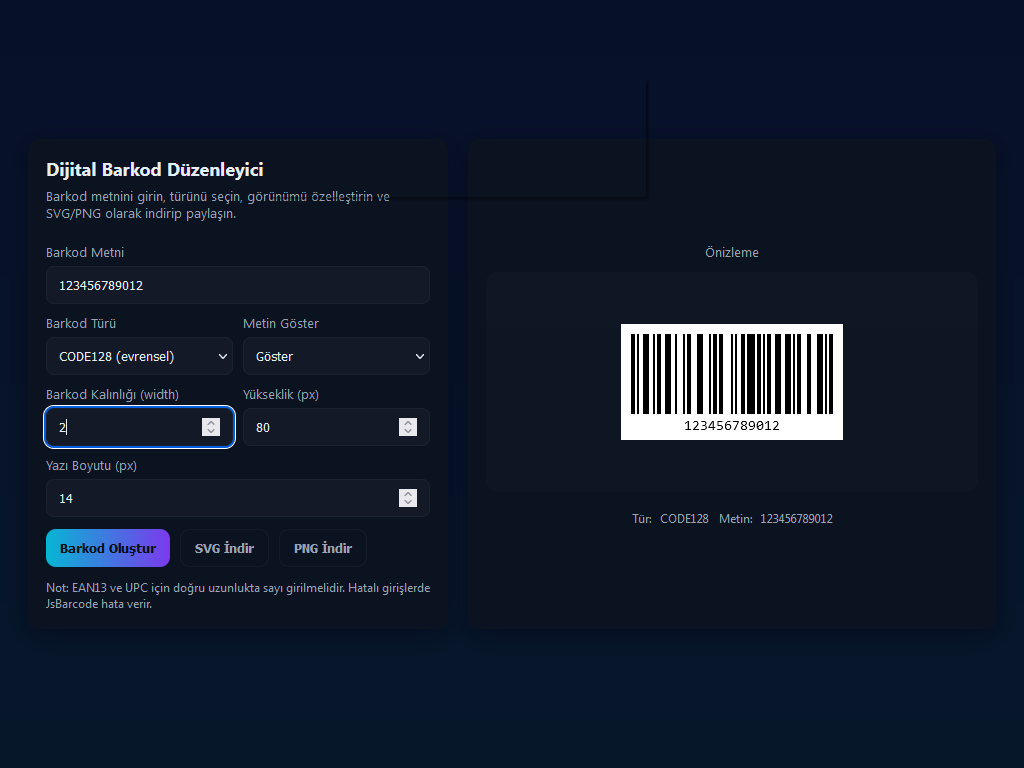Viewport: 1024px width, 768px height.
Task: Download the barcode via SVG İndir
Action: [x=224, y=548]
